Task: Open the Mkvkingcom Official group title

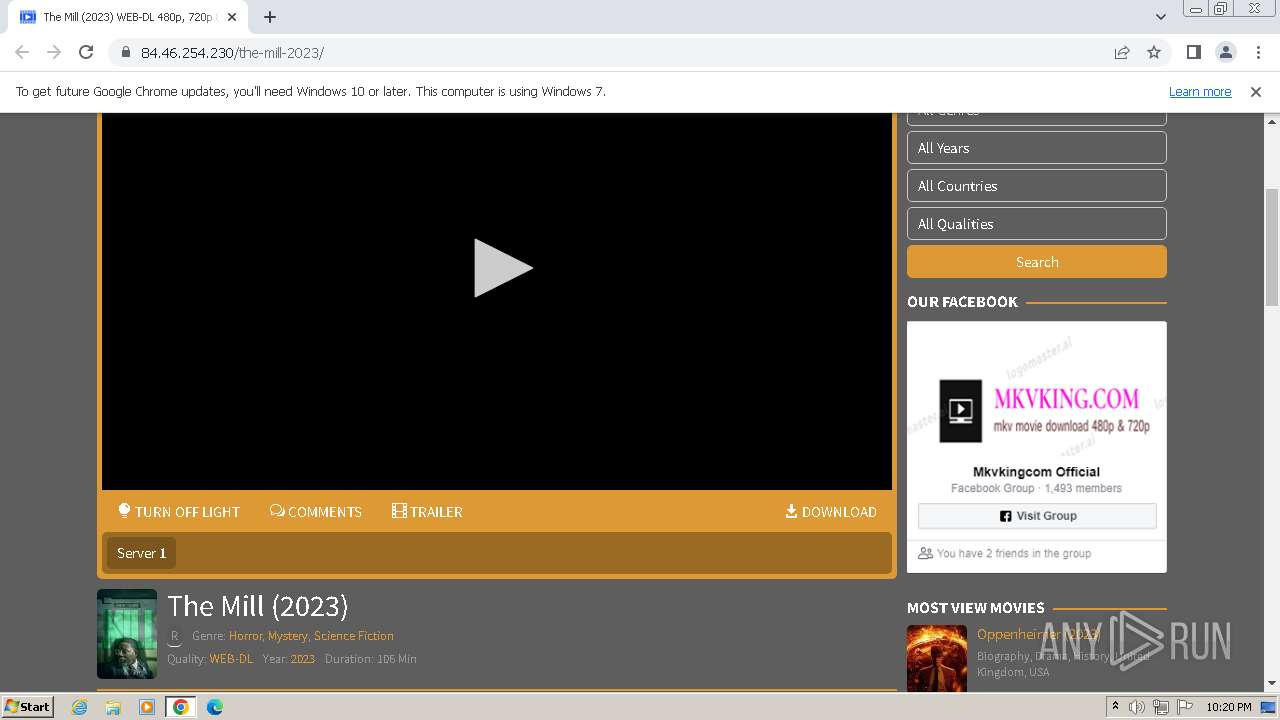Action: 1036,472
